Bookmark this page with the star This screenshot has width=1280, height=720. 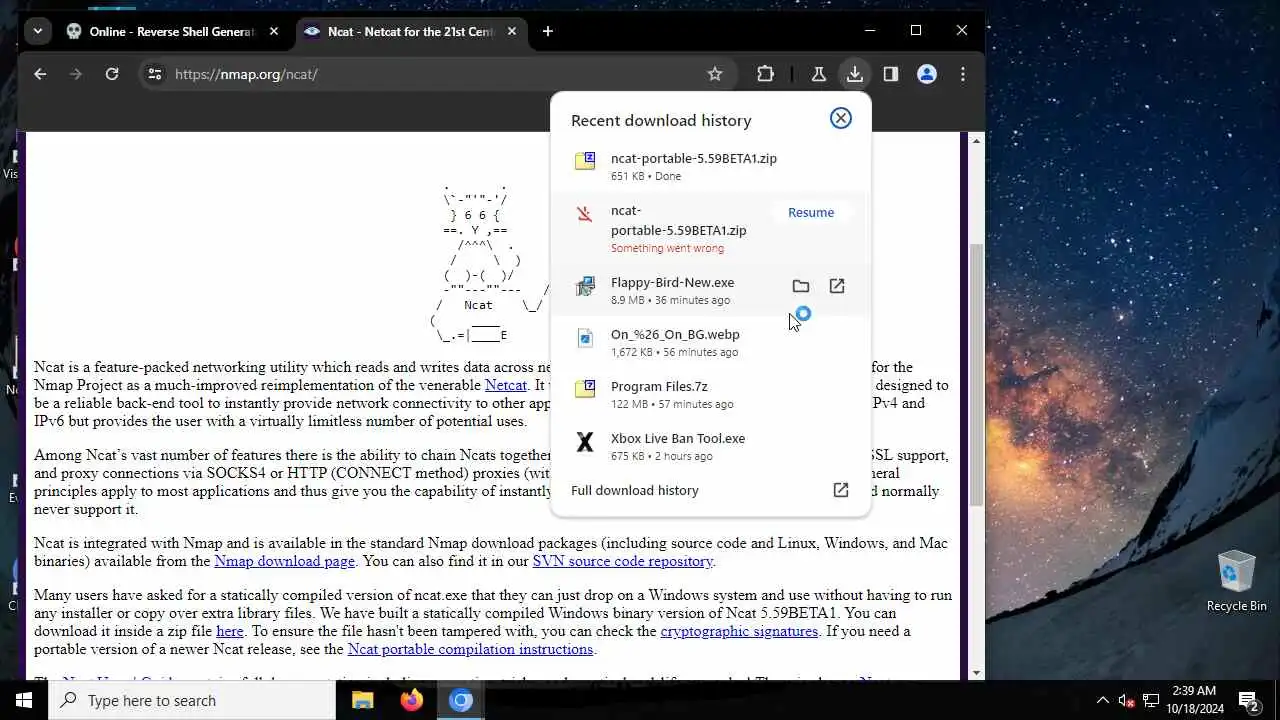715,74
